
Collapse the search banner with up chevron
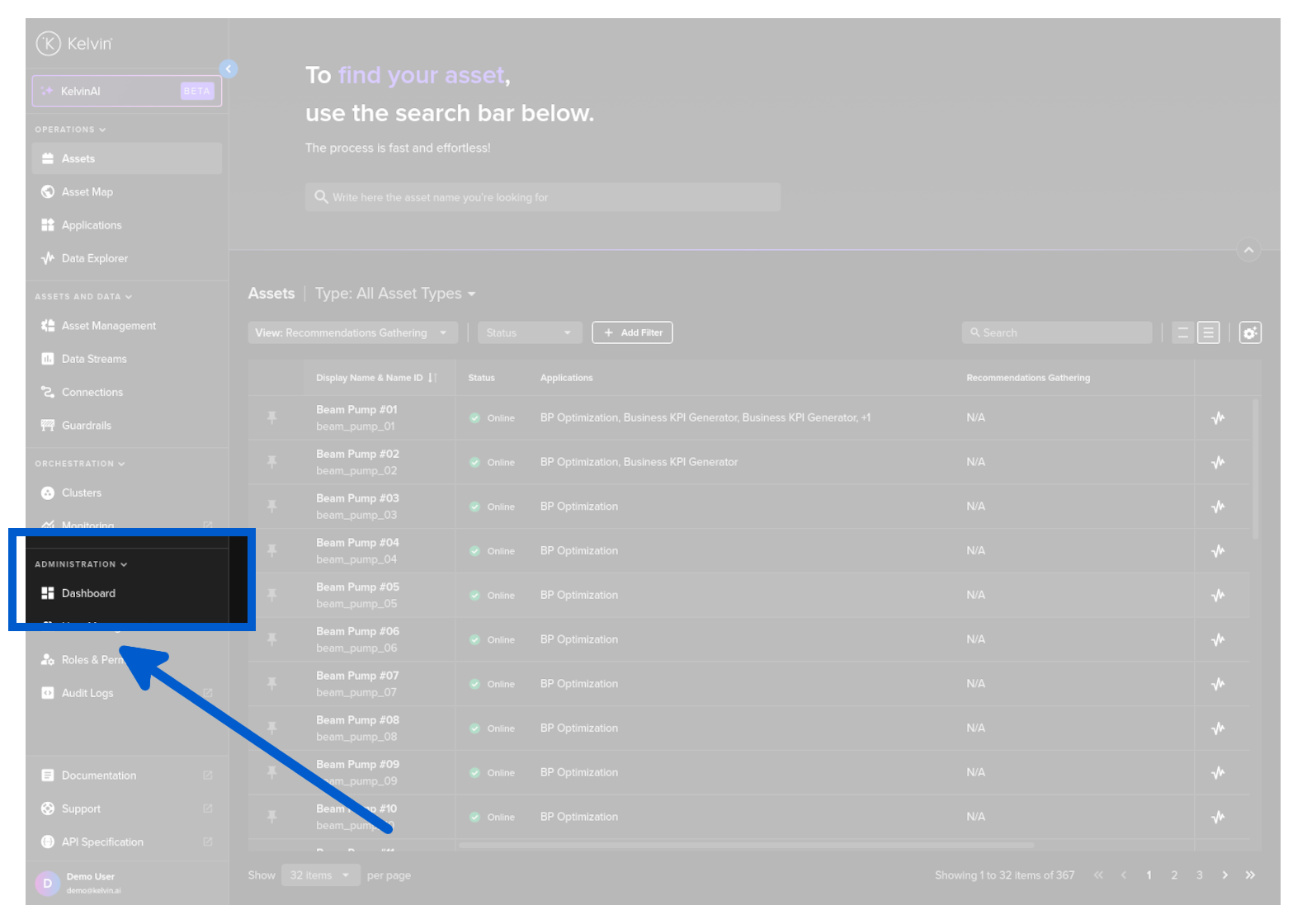pyautogui.click(x=1248, y=250)
